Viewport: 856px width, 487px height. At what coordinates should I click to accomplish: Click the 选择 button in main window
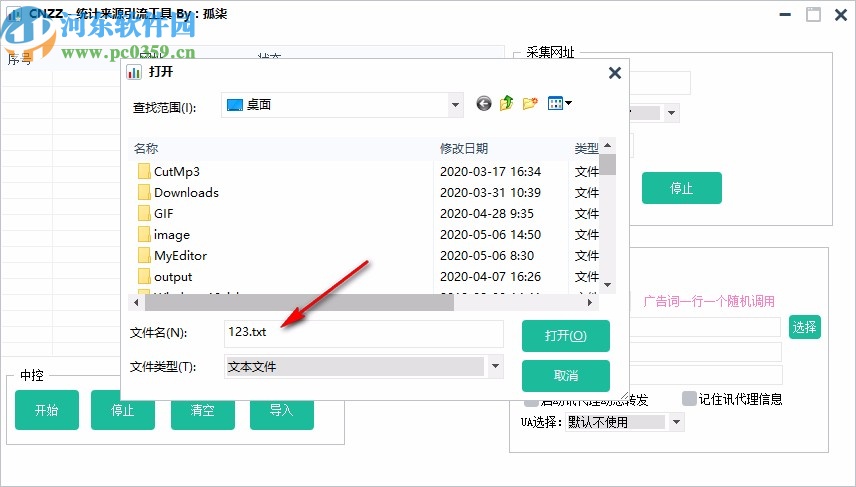click(805, 327)
